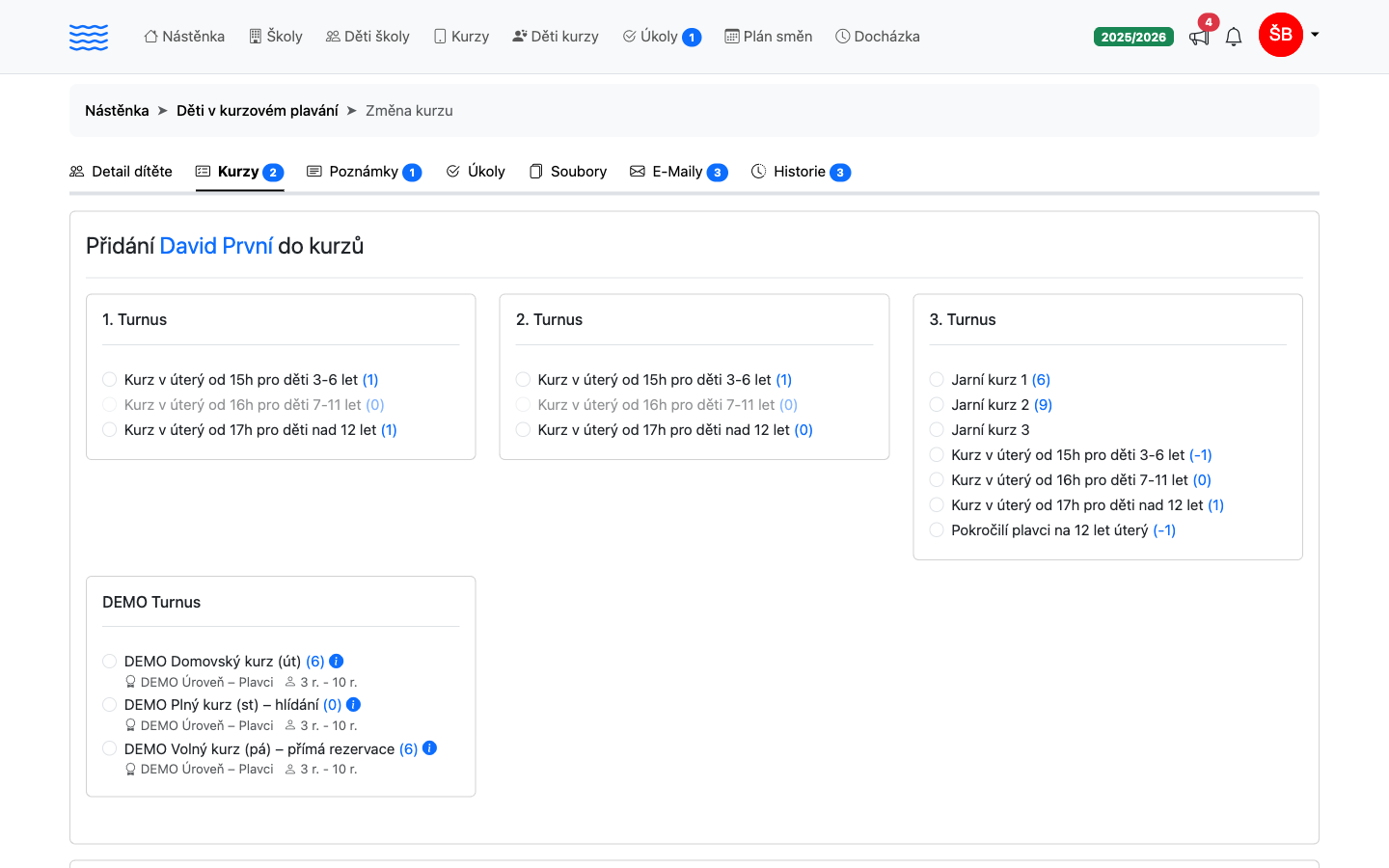
Task: Open Děti školy in the navigation
Action: click(368, 37)
